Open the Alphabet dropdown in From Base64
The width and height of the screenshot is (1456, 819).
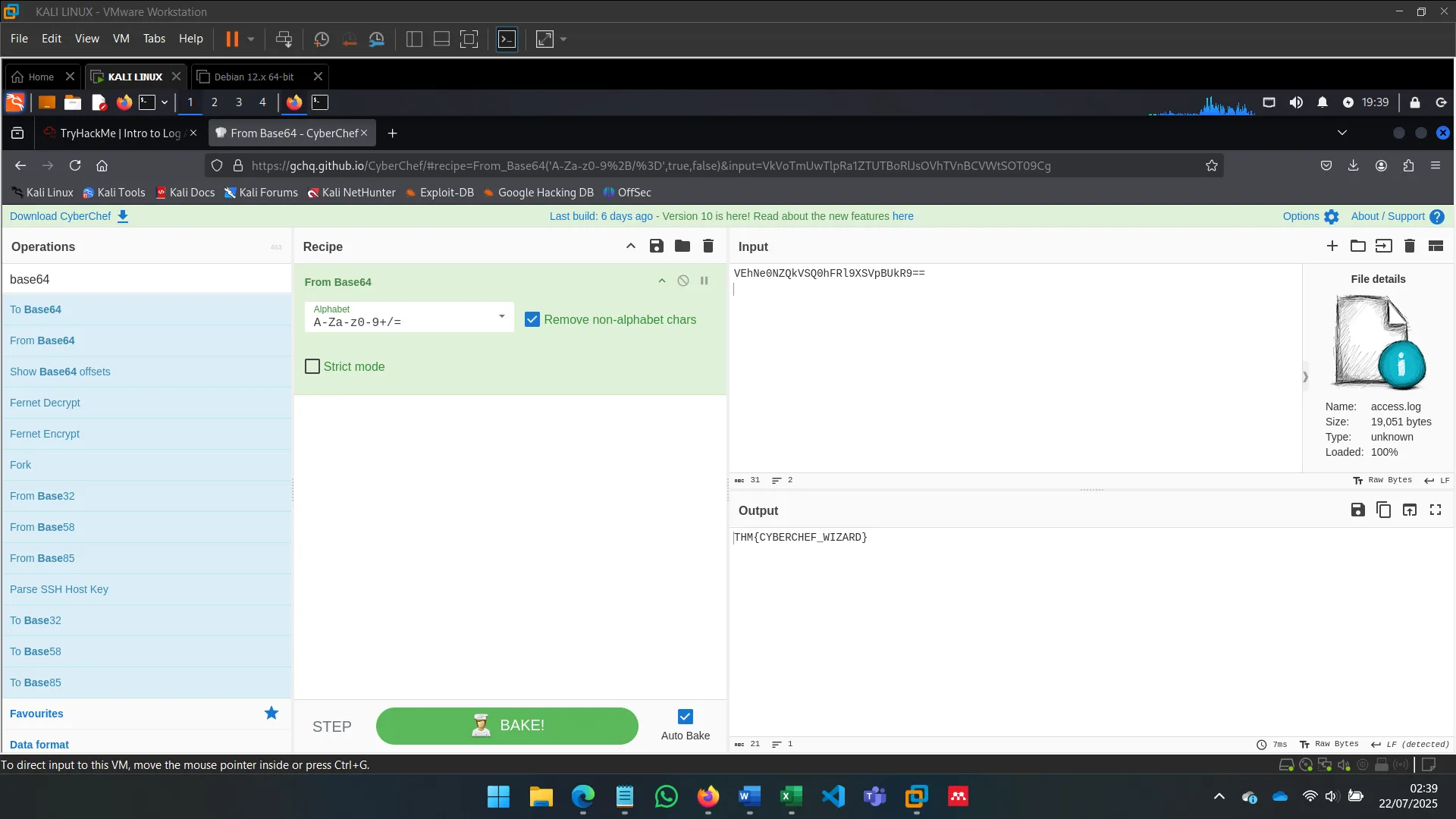pyautogui.click(x=500, y=317)
